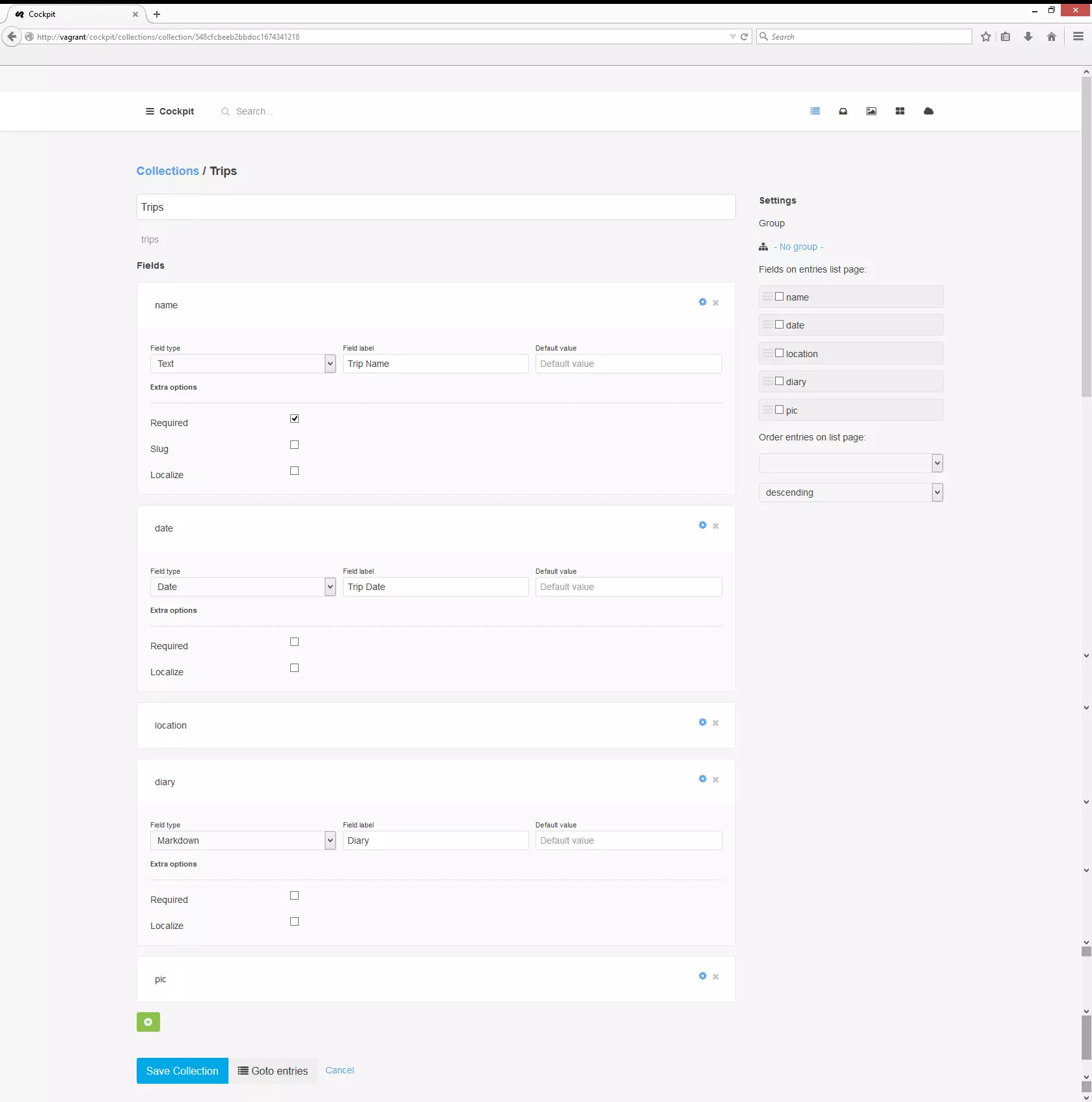Open the cloud sync icon
This screenshot has height=1102, width=1092.
tap(928, 111)
